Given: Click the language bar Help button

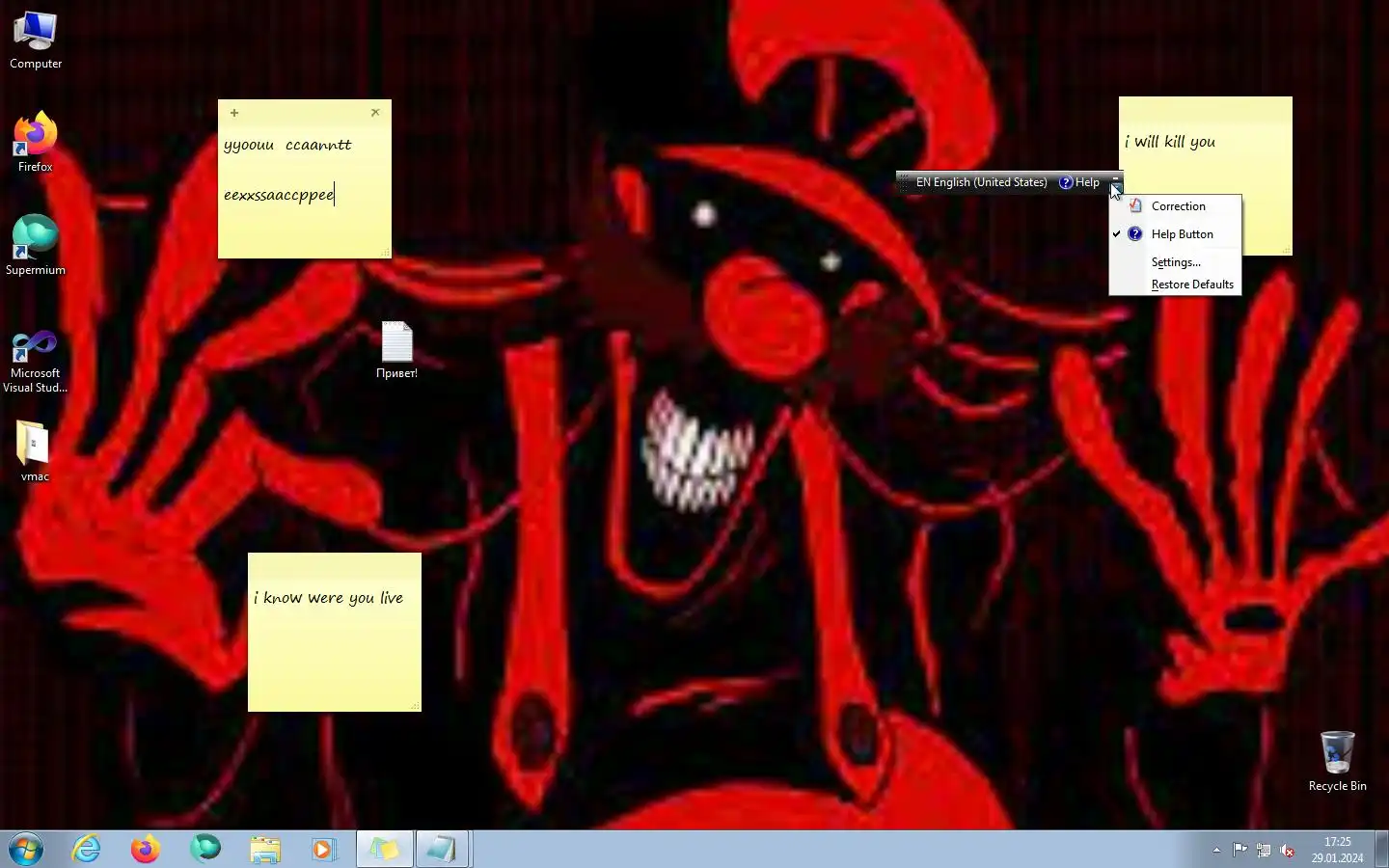Looking at the screenshot, I should pyautogui.click(x=1079, y=182).
